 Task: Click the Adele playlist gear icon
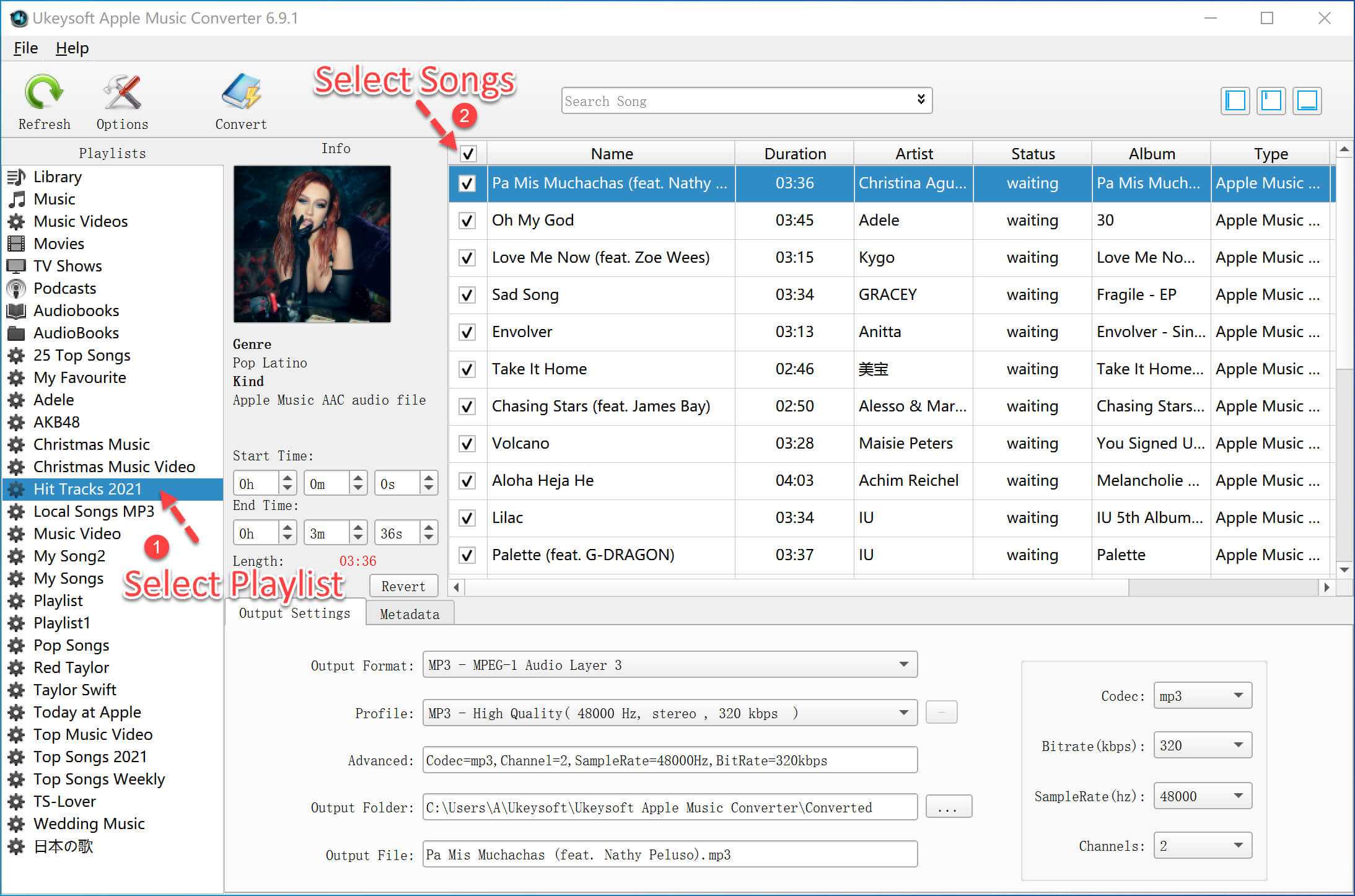16,400
